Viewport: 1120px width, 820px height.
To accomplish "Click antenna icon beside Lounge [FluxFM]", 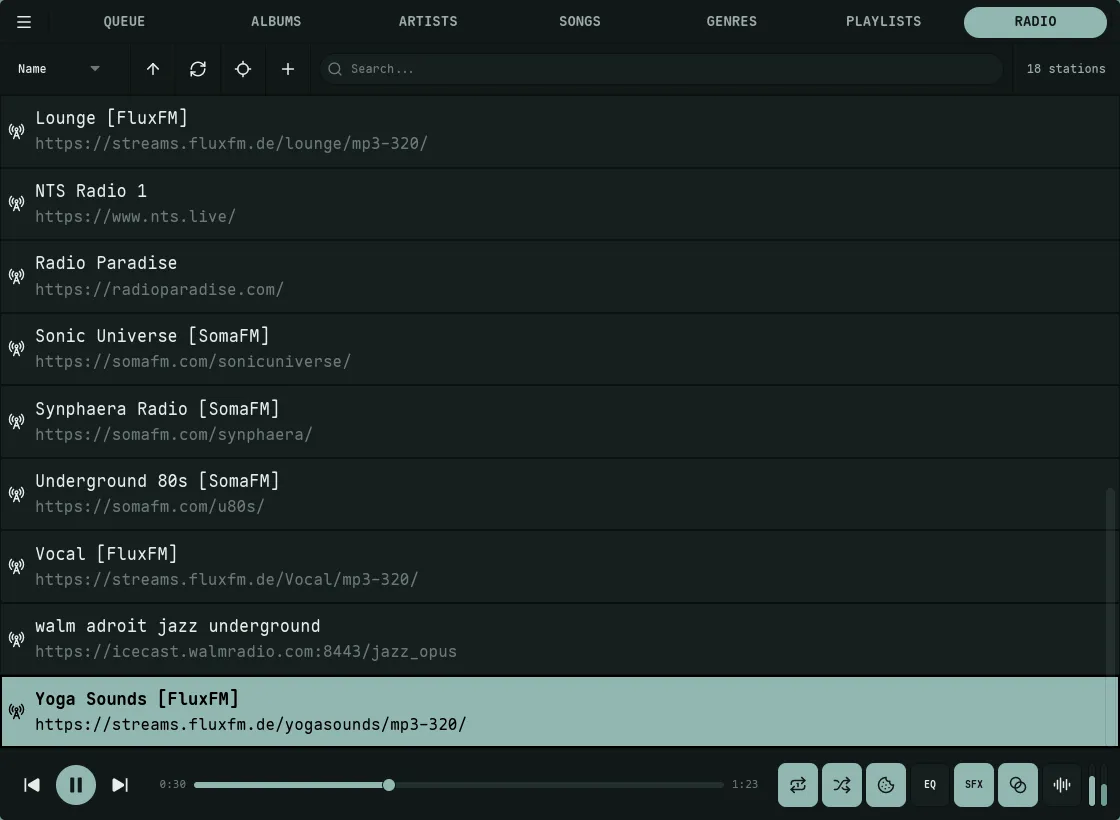I will point(16,131).
